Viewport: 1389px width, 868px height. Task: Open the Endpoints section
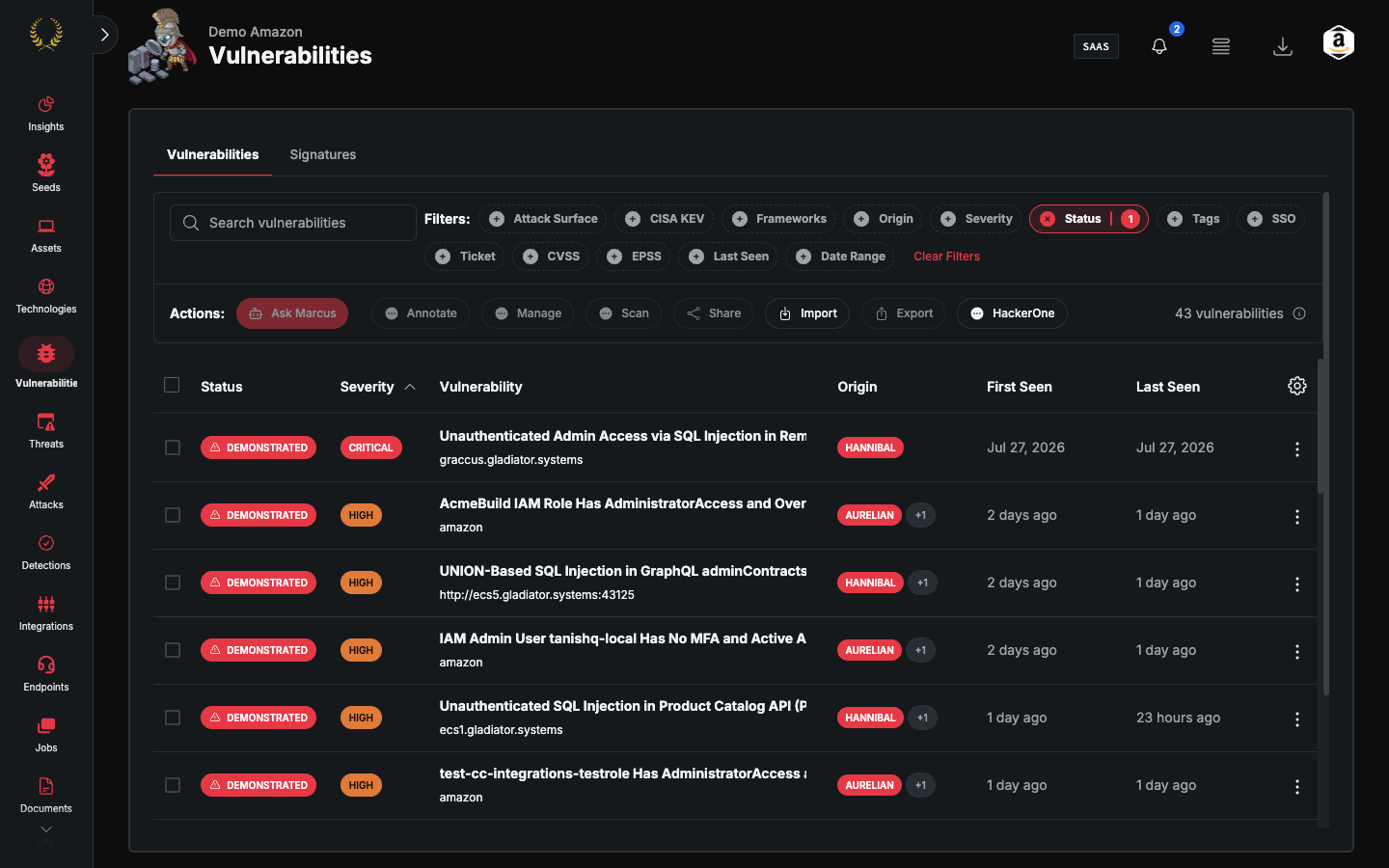coord(45,673)
